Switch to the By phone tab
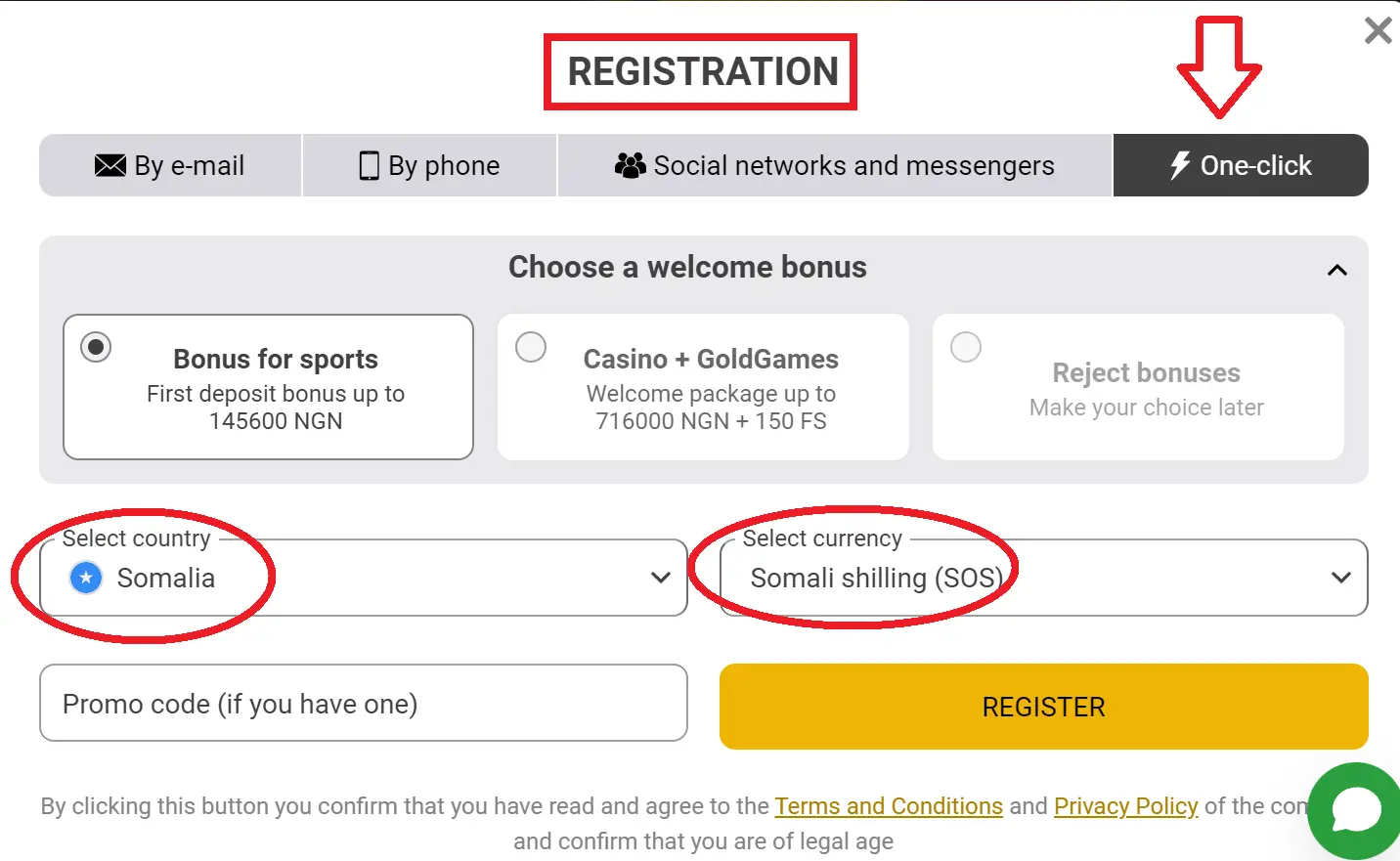Viewport: 1400px width, 861px height. 430,166
